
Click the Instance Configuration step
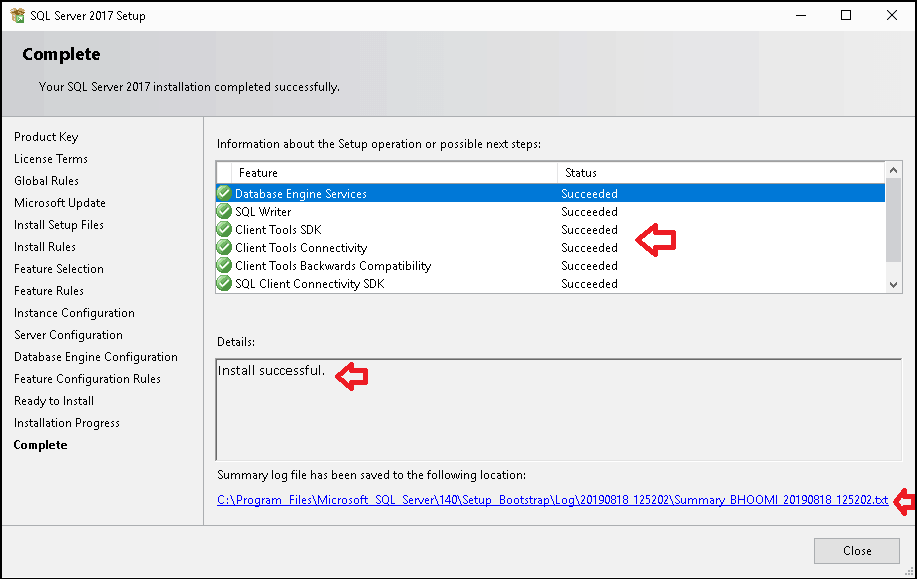[x=74, y=313]
